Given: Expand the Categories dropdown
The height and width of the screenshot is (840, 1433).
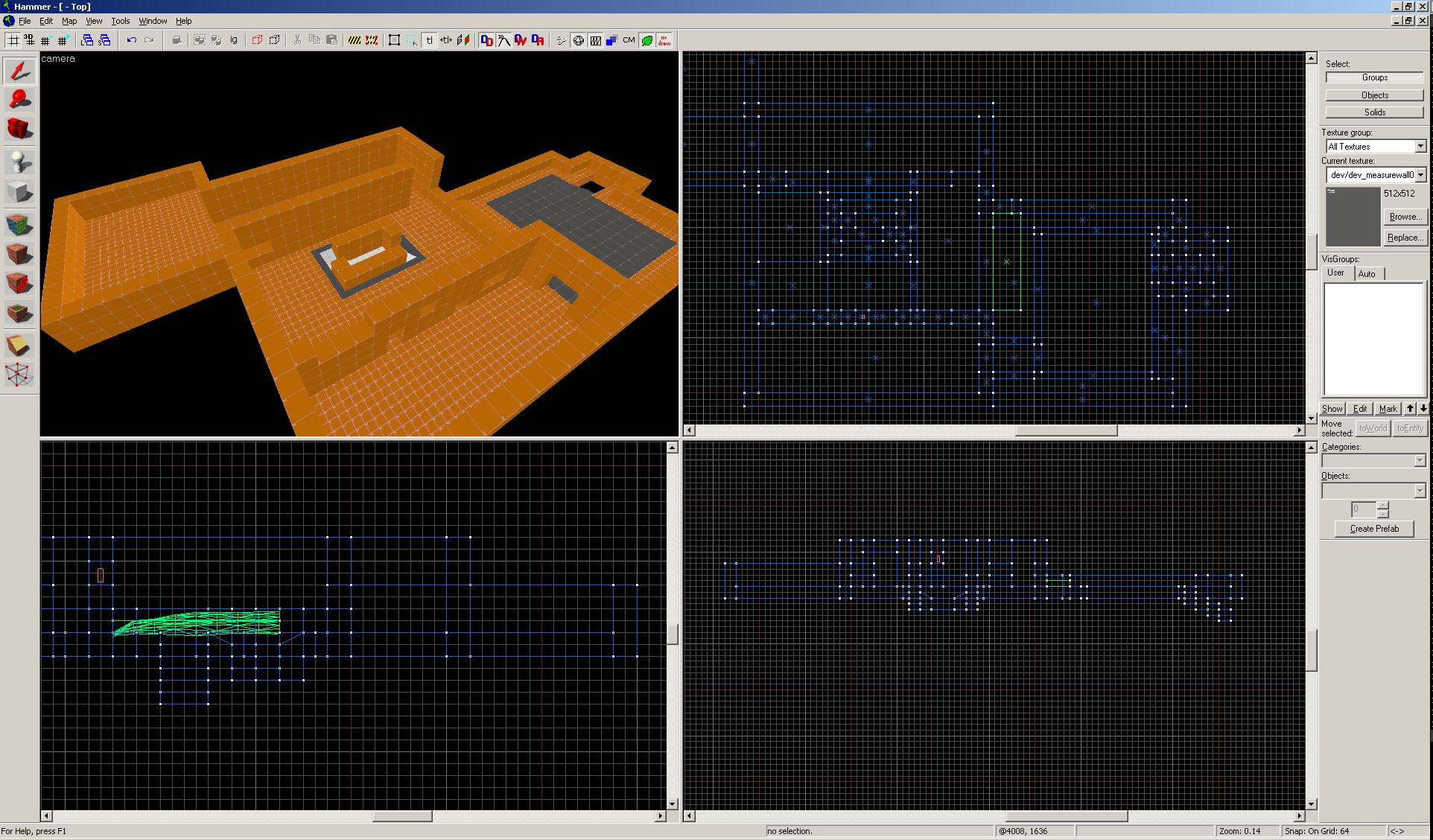Looking at the screenshot, I should click(x=1420, y=461).
